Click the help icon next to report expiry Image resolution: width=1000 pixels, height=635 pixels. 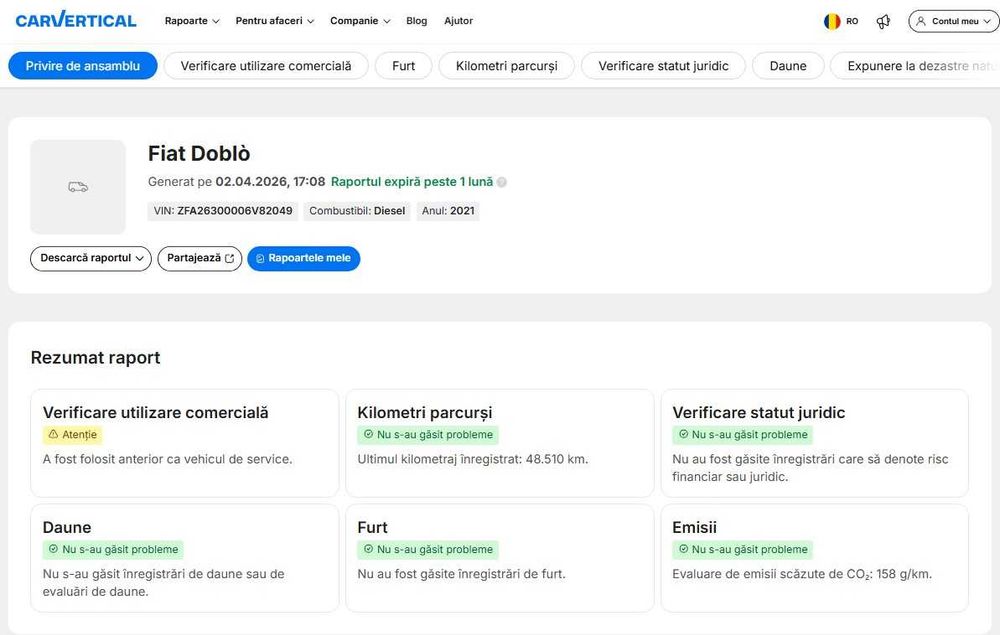tap(502, 182)
